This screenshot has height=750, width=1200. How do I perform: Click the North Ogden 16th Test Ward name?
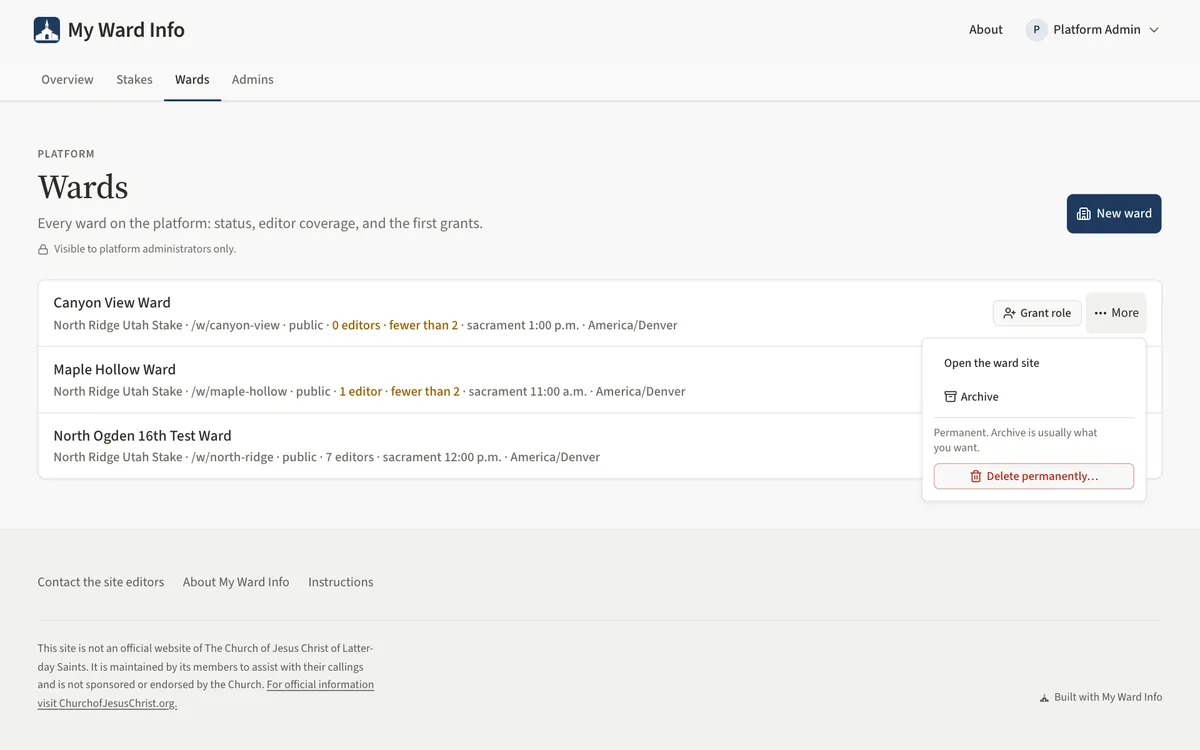pos(142,436)
